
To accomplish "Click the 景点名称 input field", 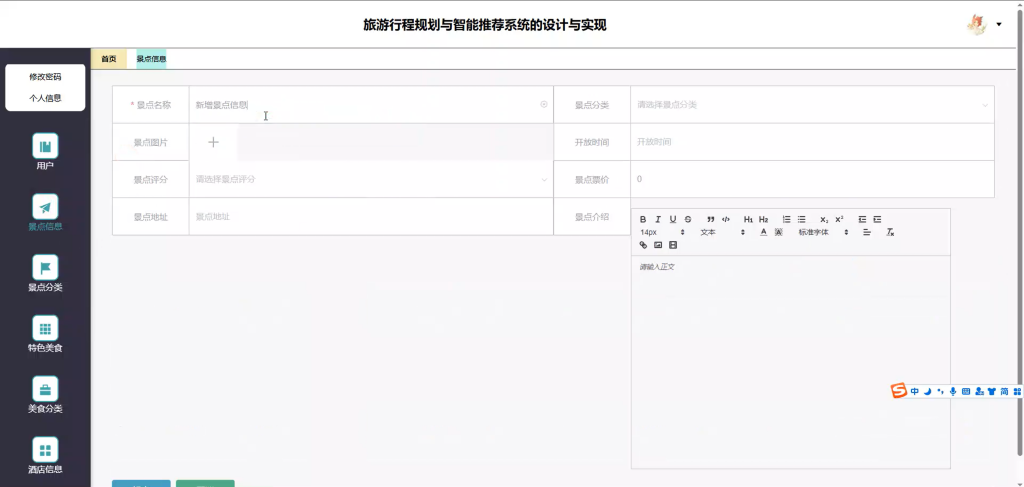I will 371,104.
